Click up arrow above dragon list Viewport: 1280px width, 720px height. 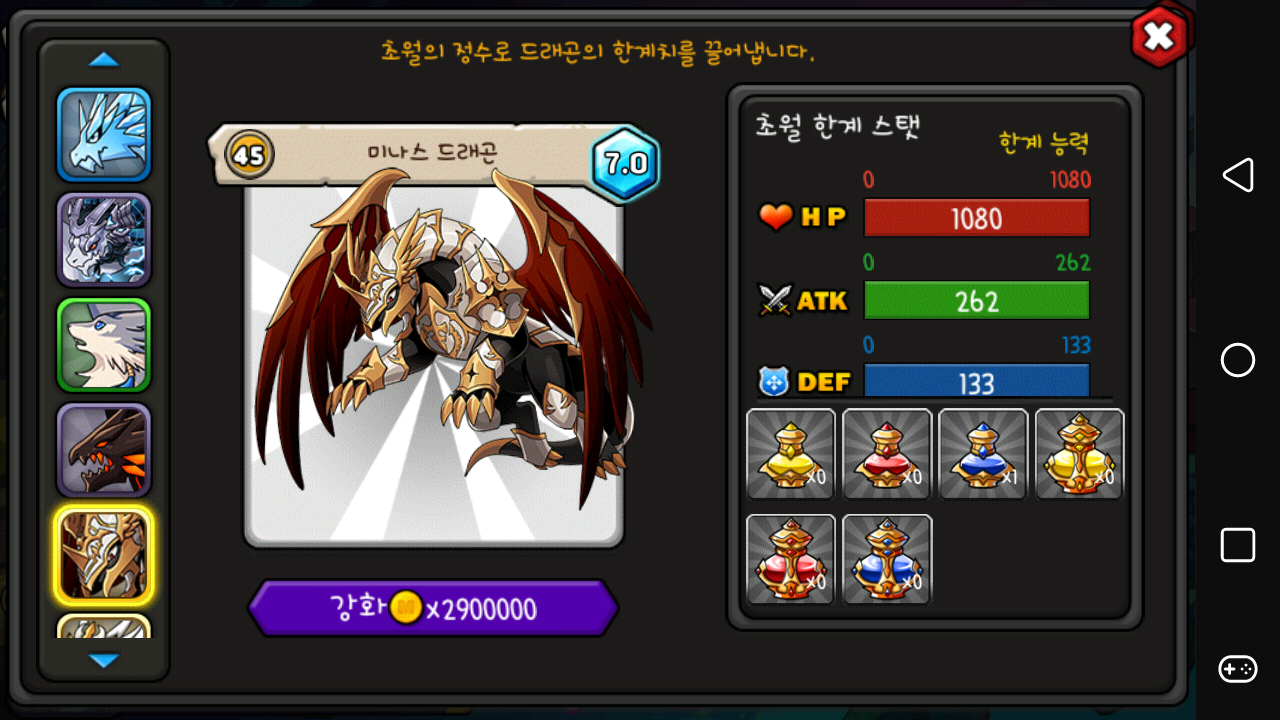[104, 60]
